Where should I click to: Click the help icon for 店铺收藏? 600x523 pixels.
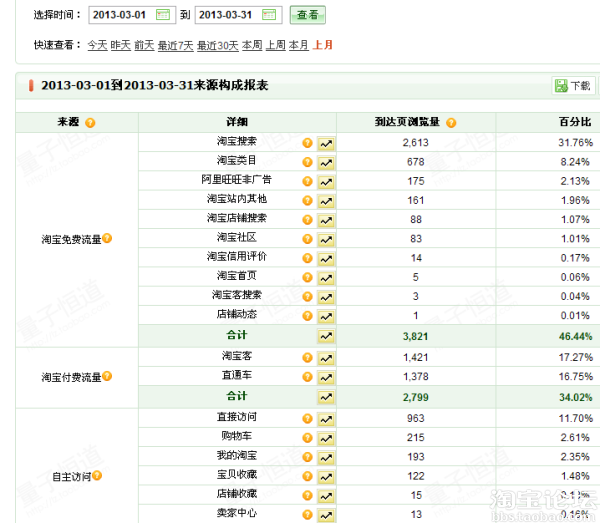coord(307,495)
